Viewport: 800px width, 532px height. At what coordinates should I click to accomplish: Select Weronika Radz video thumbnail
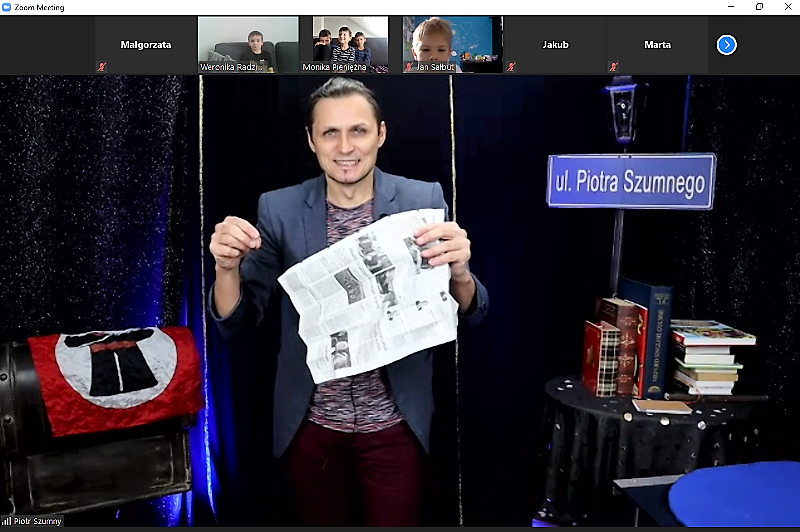pyautogui.click(x=248, y=45)
